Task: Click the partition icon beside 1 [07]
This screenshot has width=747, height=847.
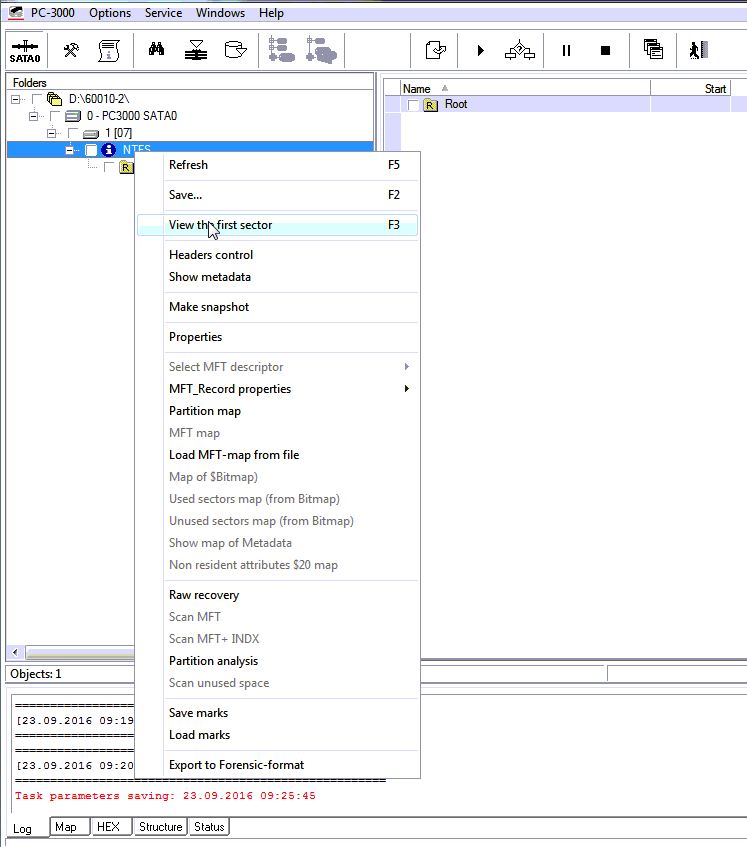Action: coord(91,133)
